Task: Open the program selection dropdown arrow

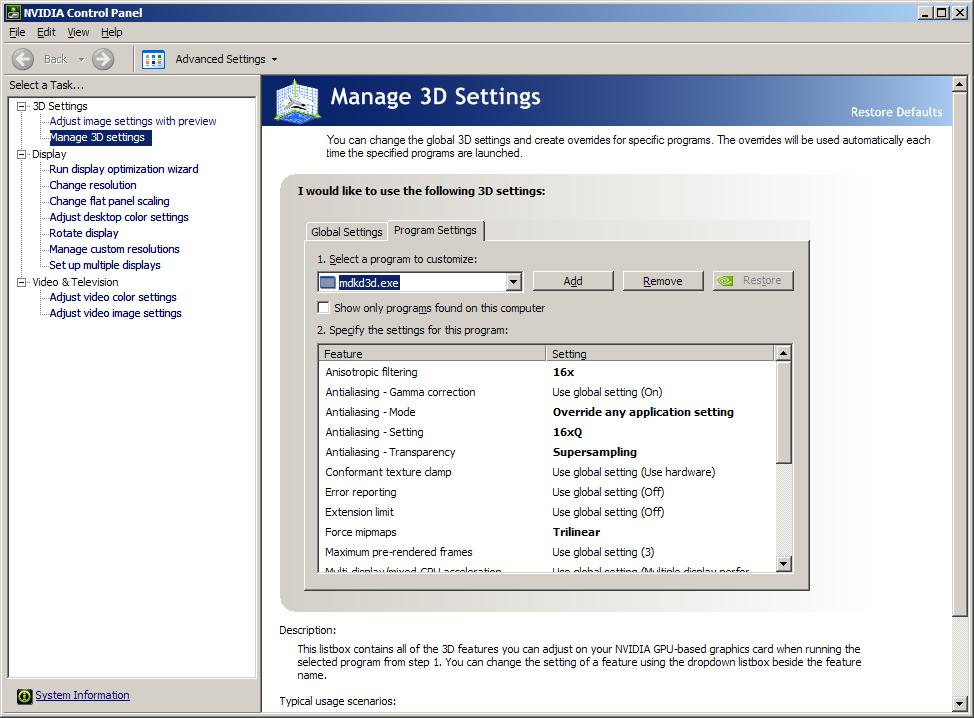Action: click(x=514, y=282)
